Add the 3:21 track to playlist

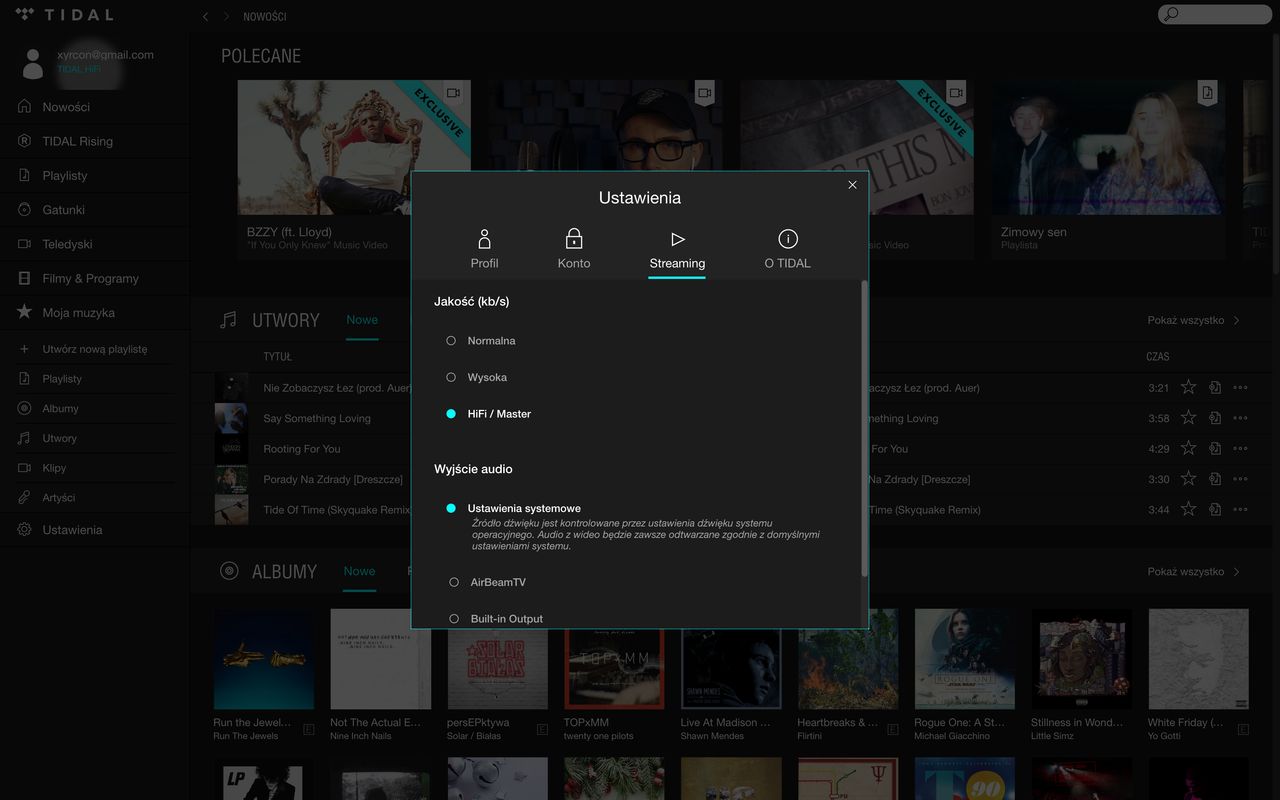coord(1215,387)
